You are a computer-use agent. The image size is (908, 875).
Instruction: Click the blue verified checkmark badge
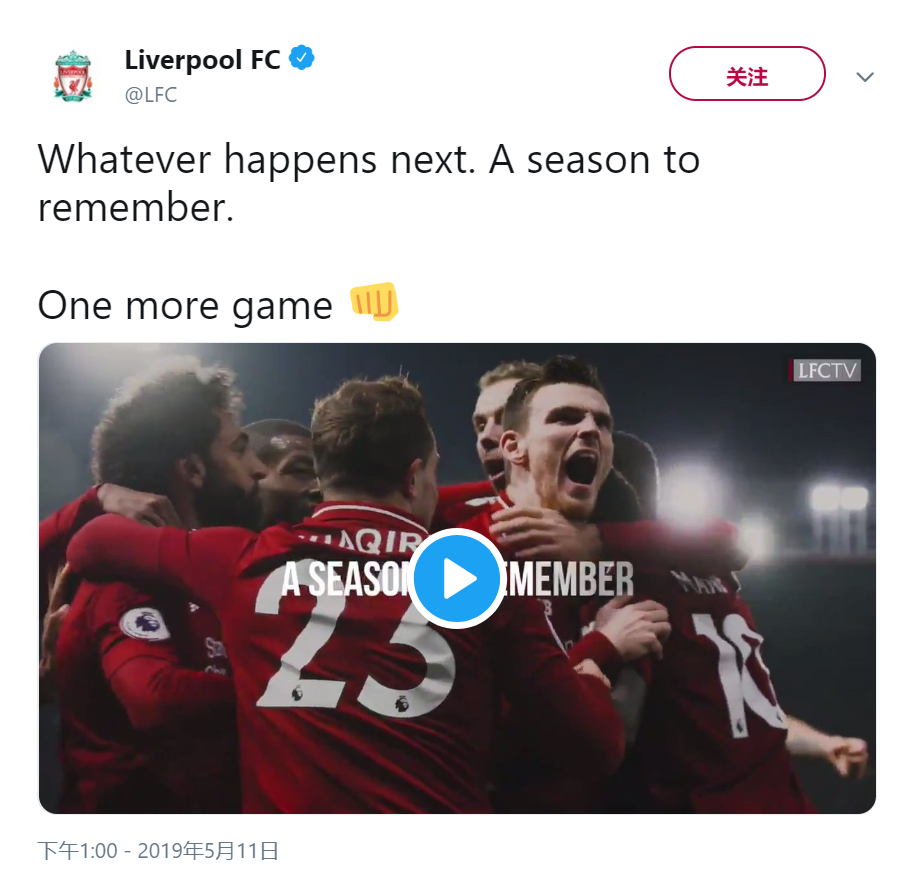[x=301, y=58]
